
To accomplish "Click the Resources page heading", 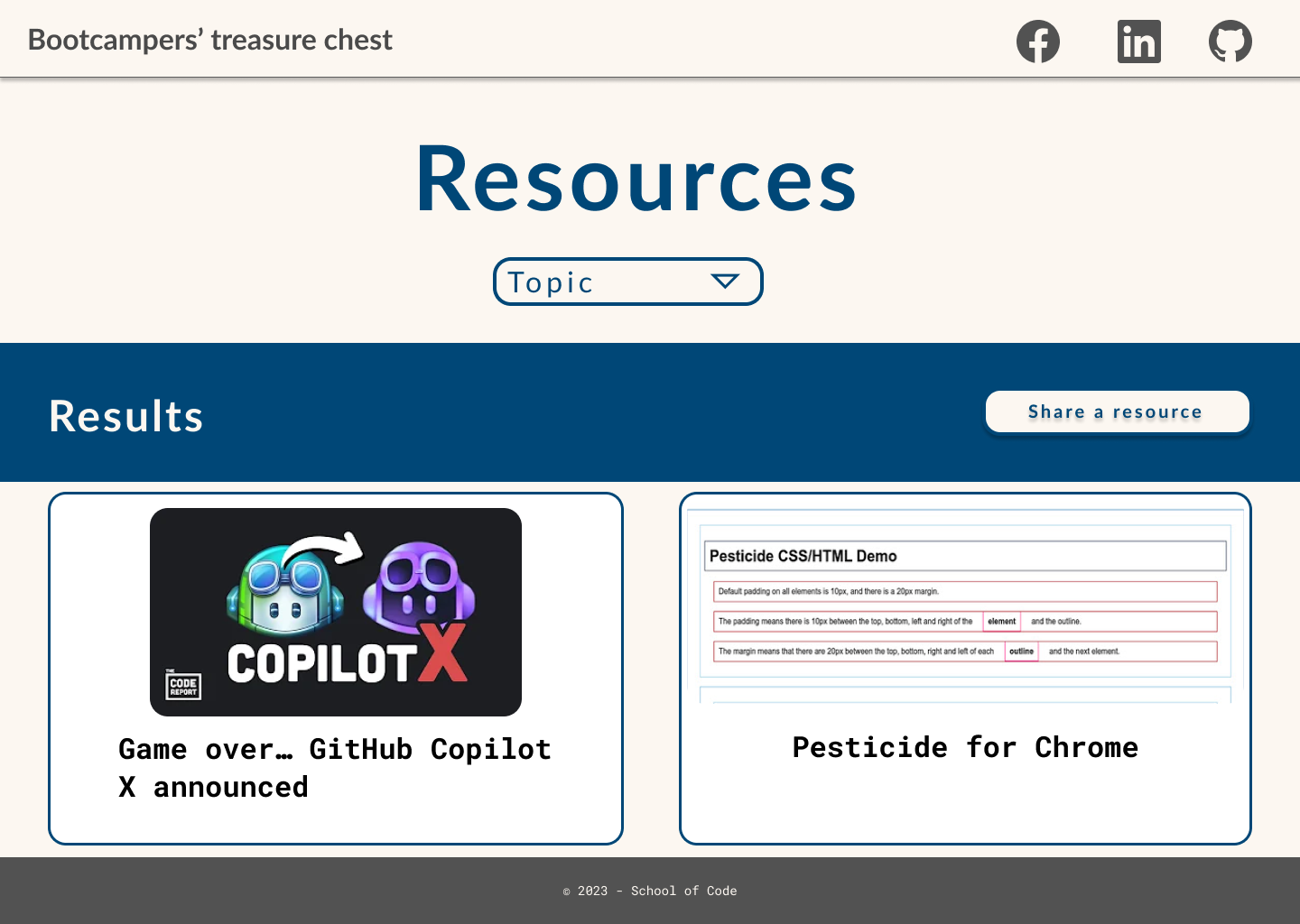I will click(636, 180).
